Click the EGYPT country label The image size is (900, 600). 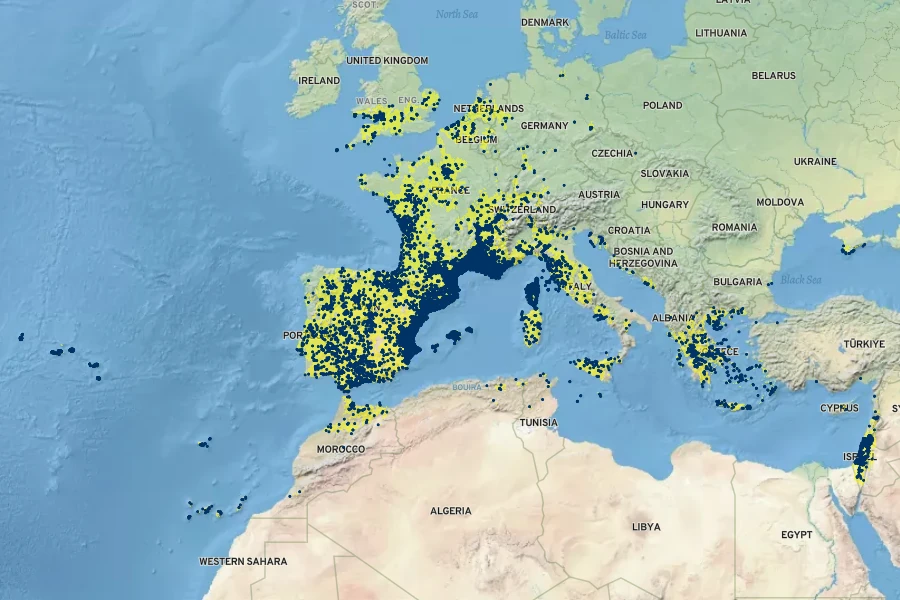[x=796, y=535]
